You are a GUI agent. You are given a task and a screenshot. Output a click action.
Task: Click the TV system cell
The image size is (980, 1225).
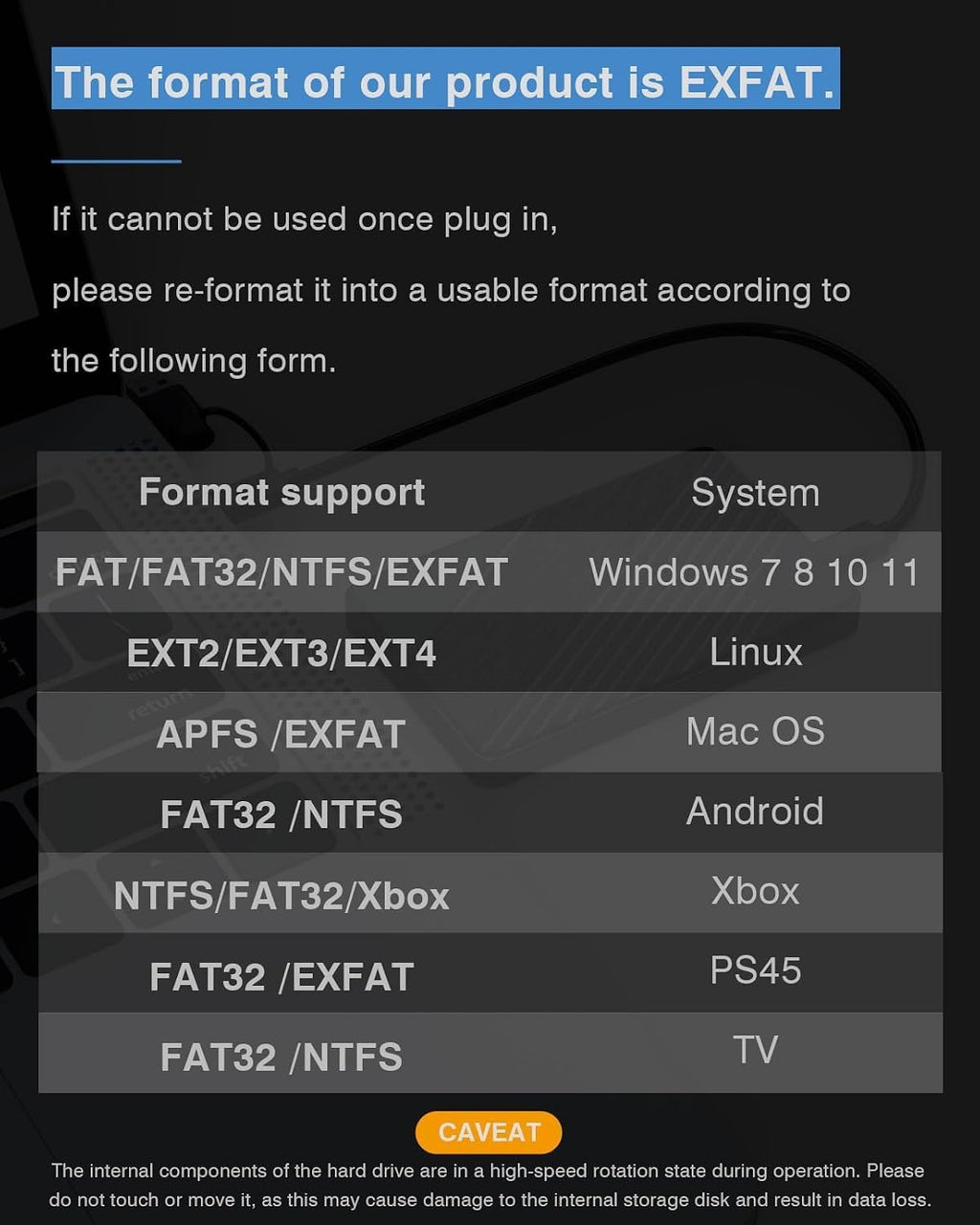point(755,1050)
